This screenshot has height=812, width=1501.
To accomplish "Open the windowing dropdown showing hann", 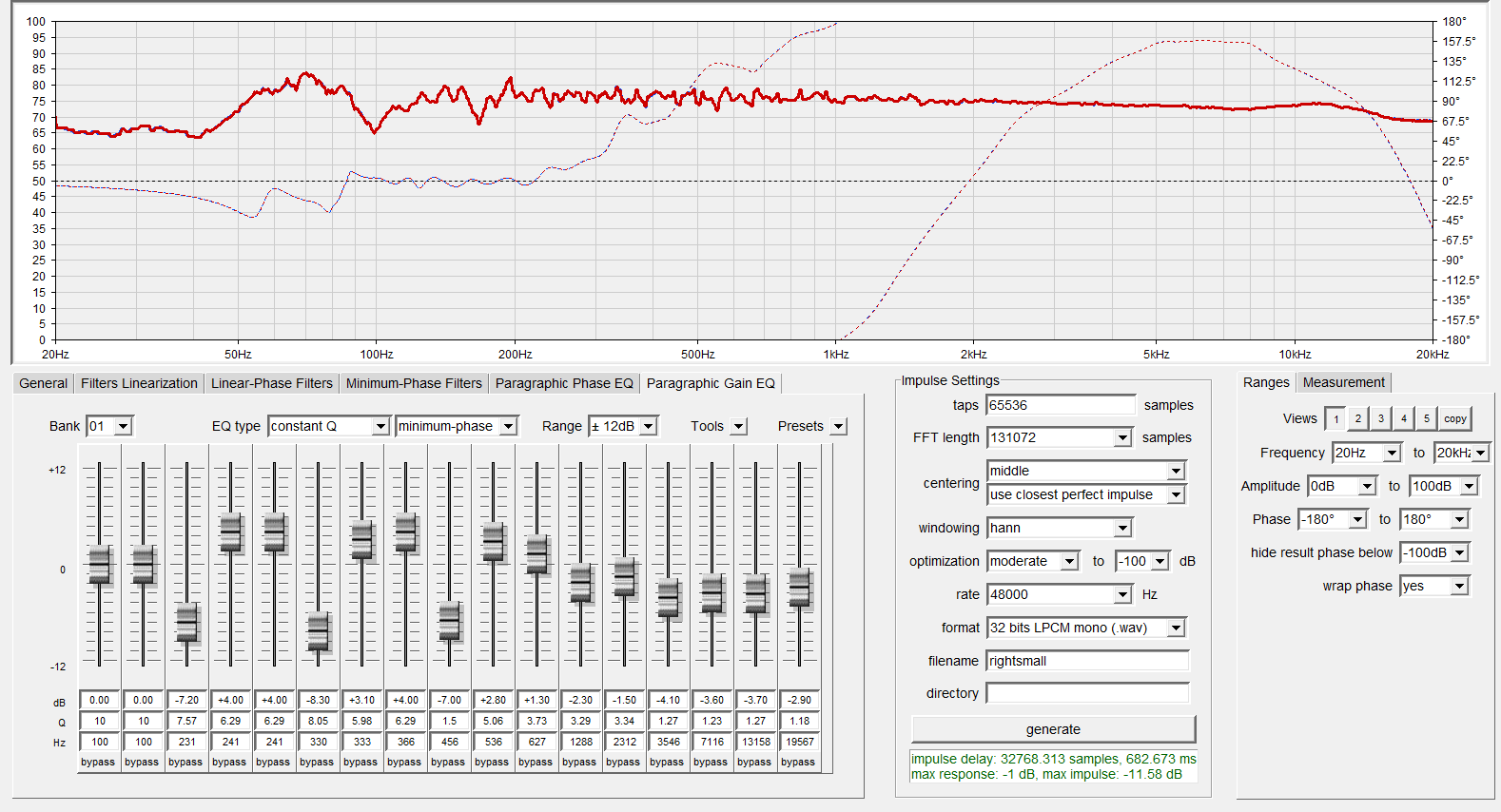I will click(1122, 528).
